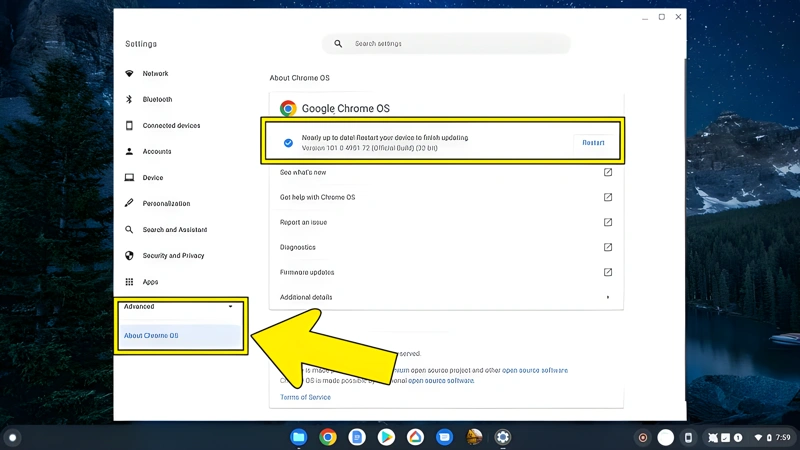Open the Bluetooth settings section
Screen dimensions: 800x450
tap(157, 99)
